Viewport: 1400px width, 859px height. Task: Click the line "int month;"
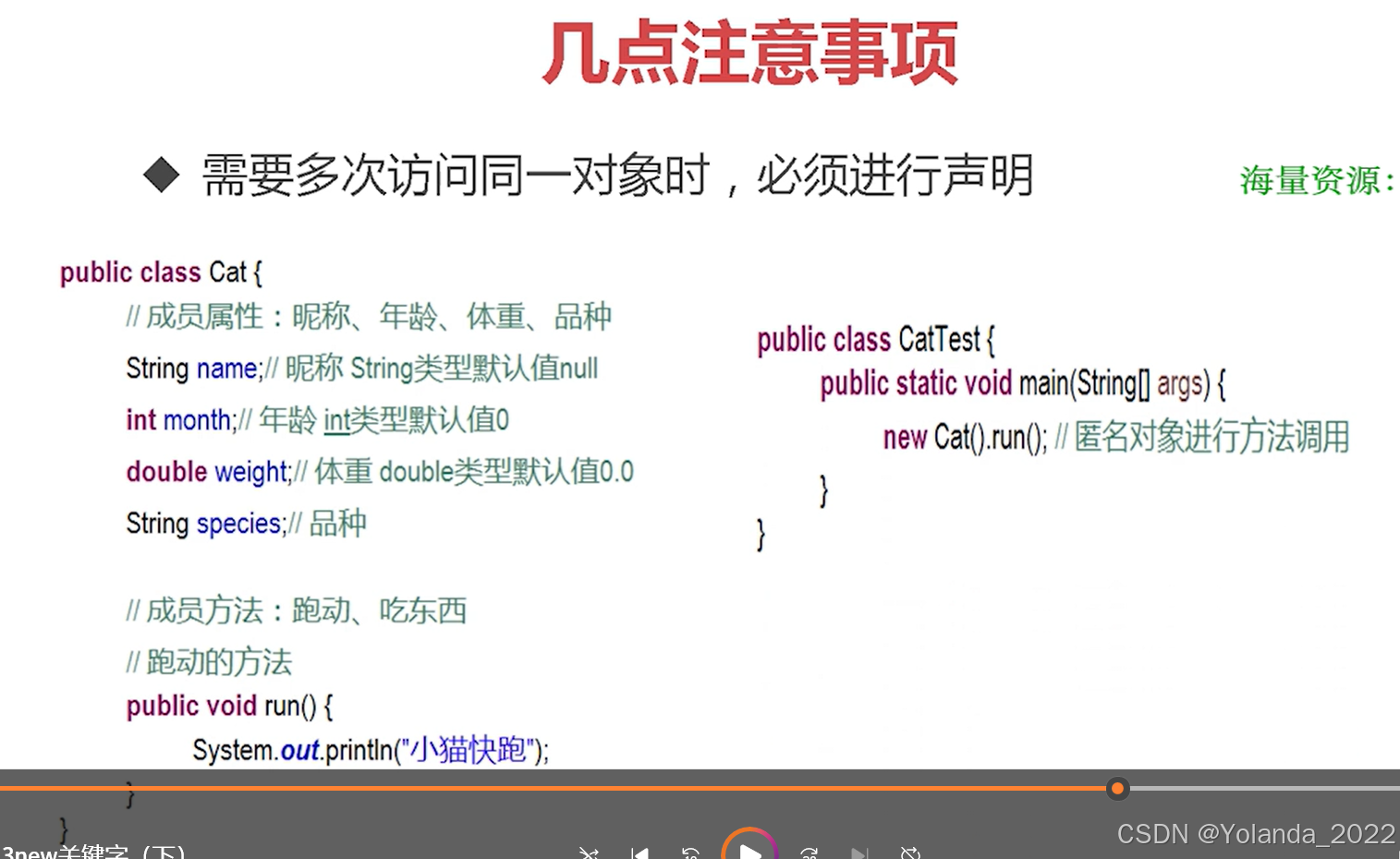point(182,420)
